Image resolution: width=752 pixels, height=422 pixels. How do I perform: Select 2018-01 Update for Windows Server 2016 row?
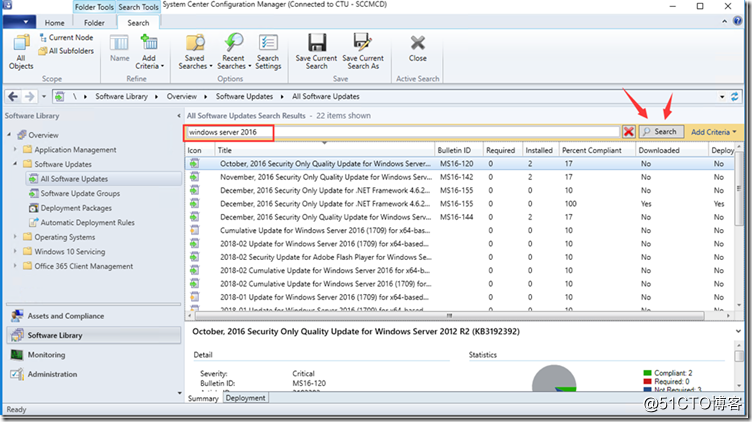(x=459, y=297)
